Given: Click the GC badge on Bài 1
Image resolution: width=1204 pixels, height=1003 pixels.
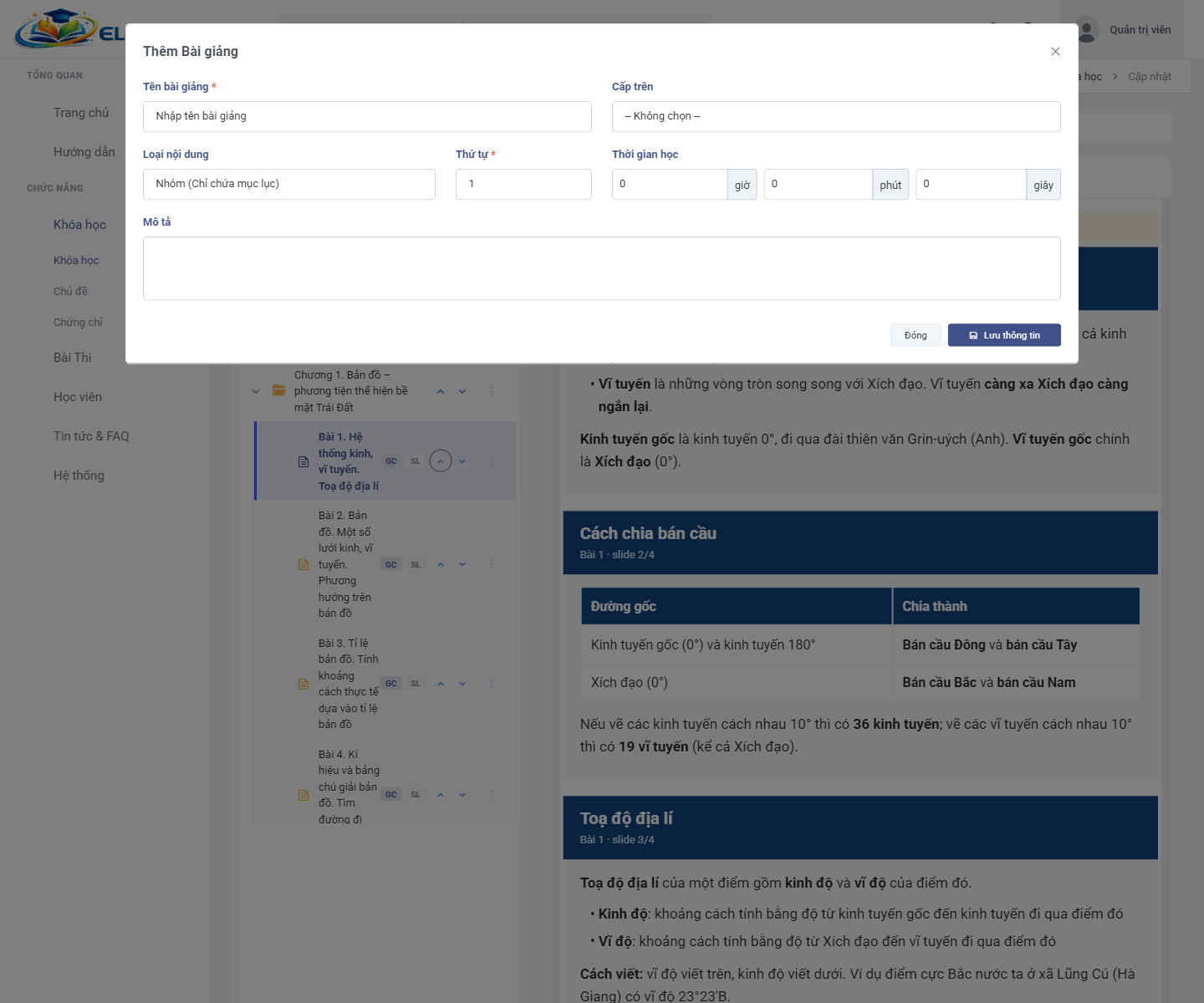Looking at the screenshot, I should coord(391,461).
